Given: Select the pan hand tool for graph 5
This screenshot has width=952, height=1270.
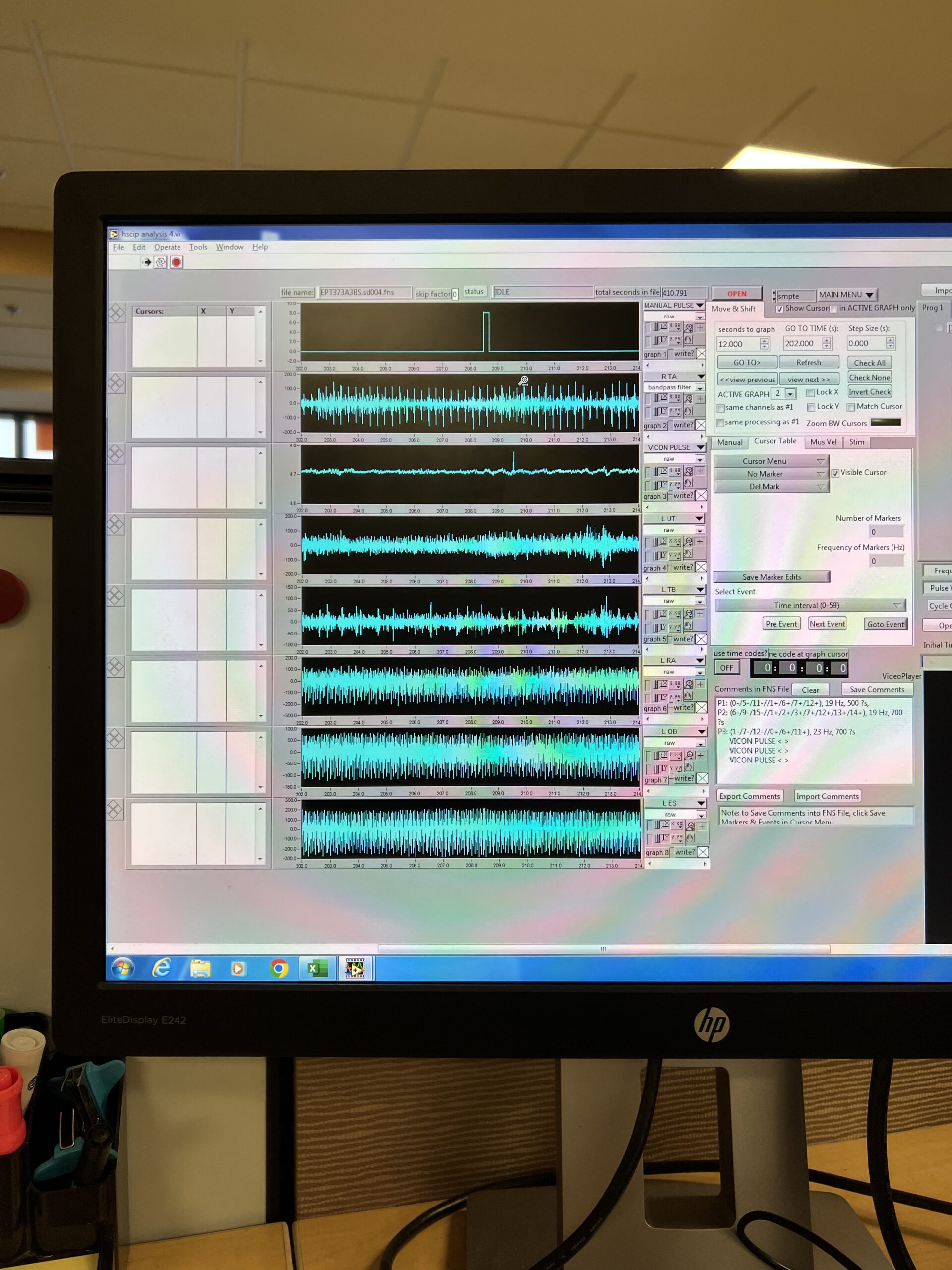Looking at the screenshot, I should tap(688, 627).
